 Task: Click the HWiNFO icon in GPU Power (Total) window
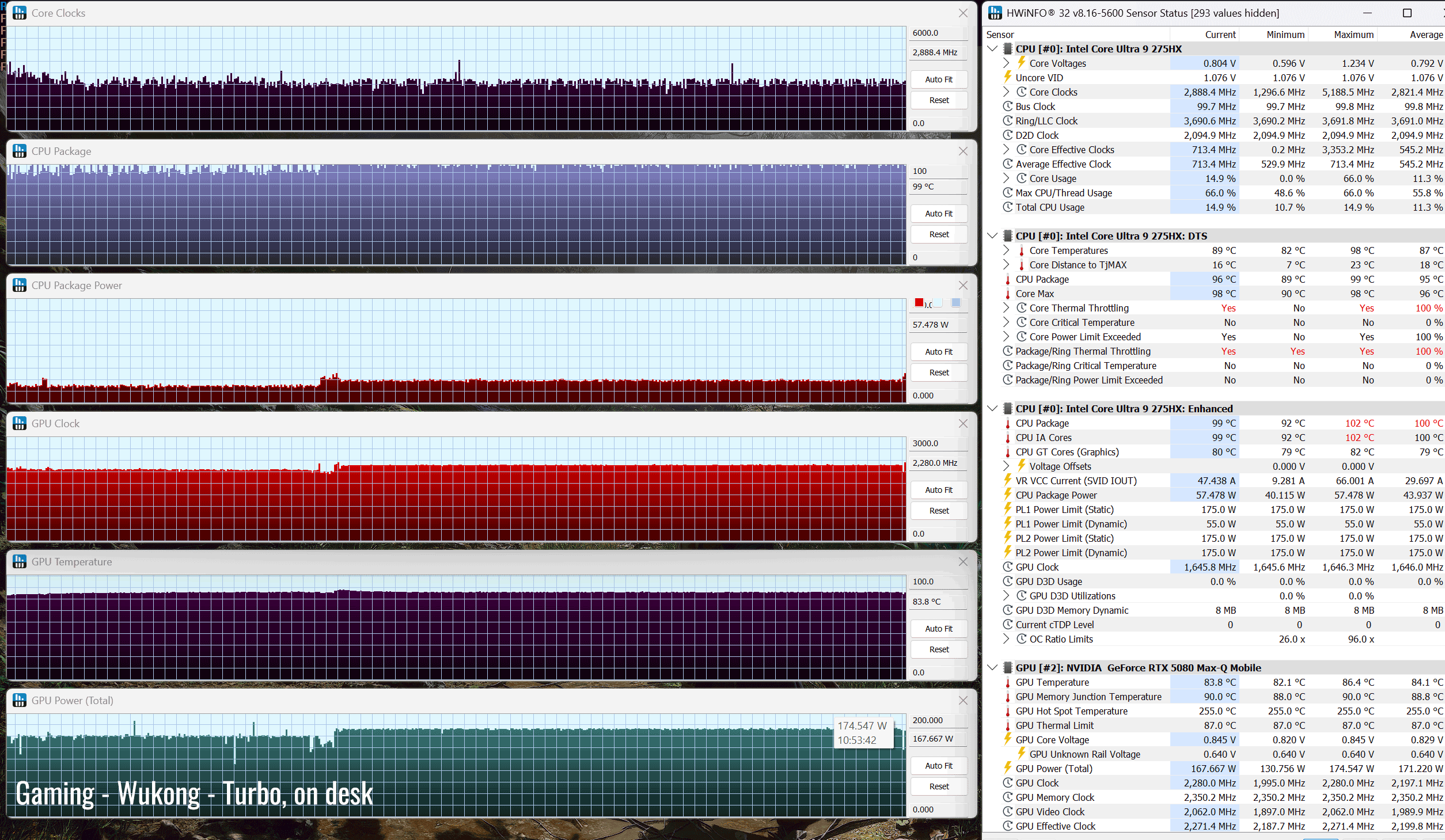[20, 700]
